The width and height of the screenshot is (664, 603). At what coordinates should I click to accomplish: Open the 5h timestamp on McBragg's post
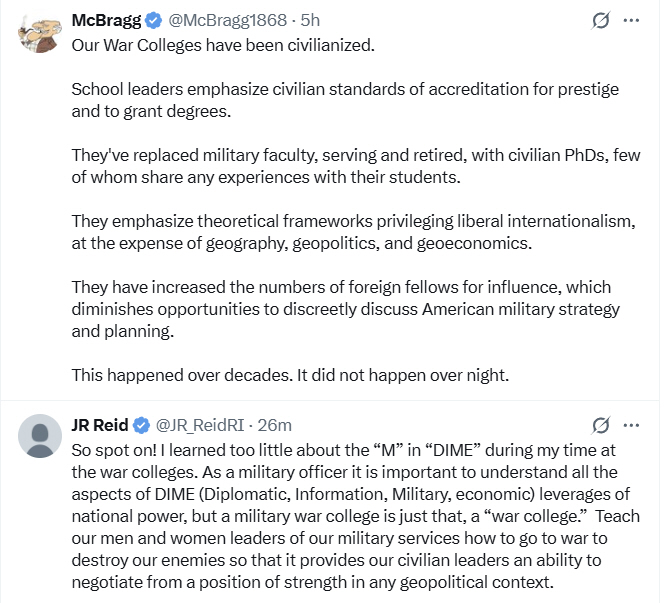[310, 21]
